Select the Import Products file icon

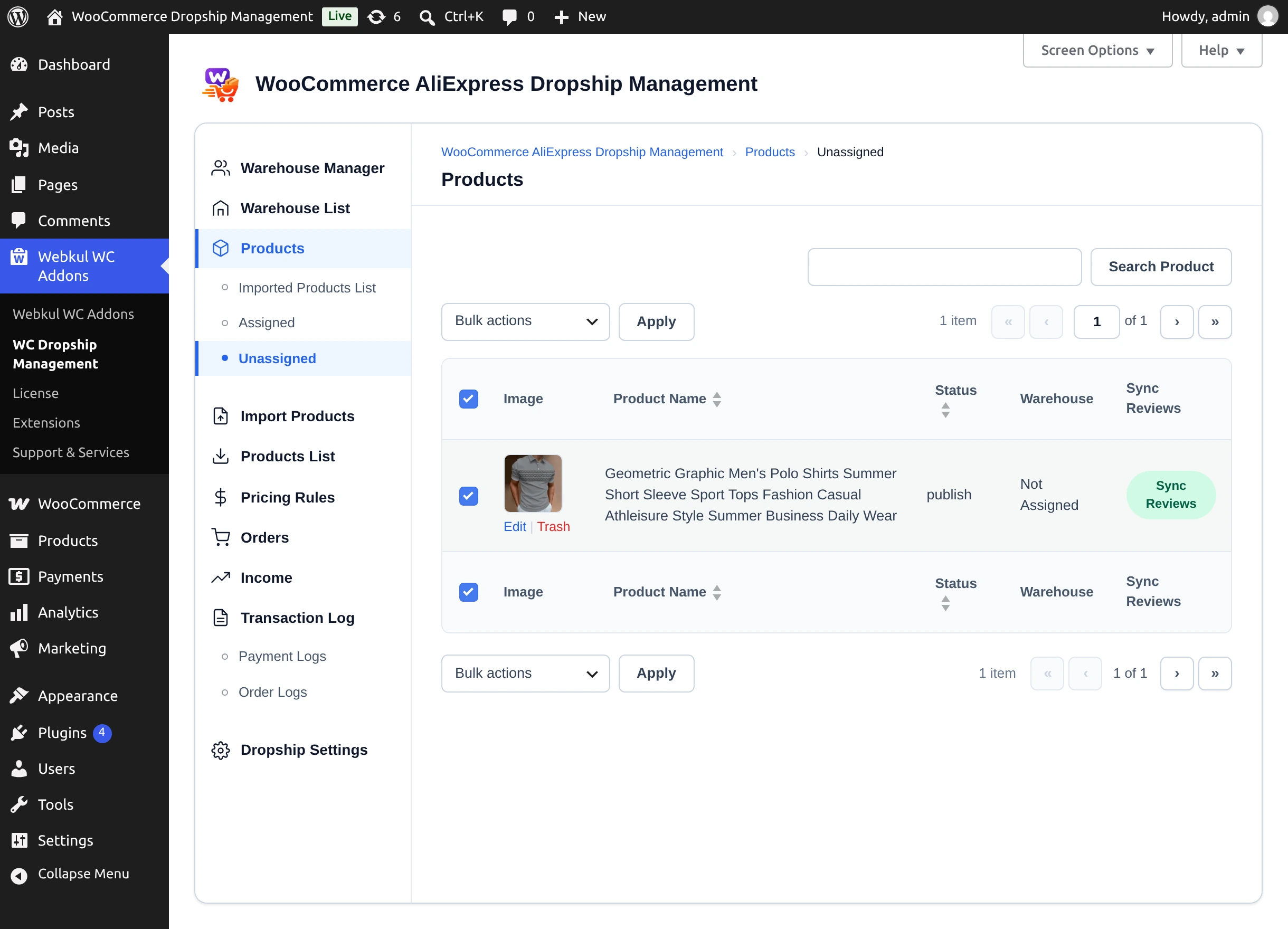tap(220, 416)
